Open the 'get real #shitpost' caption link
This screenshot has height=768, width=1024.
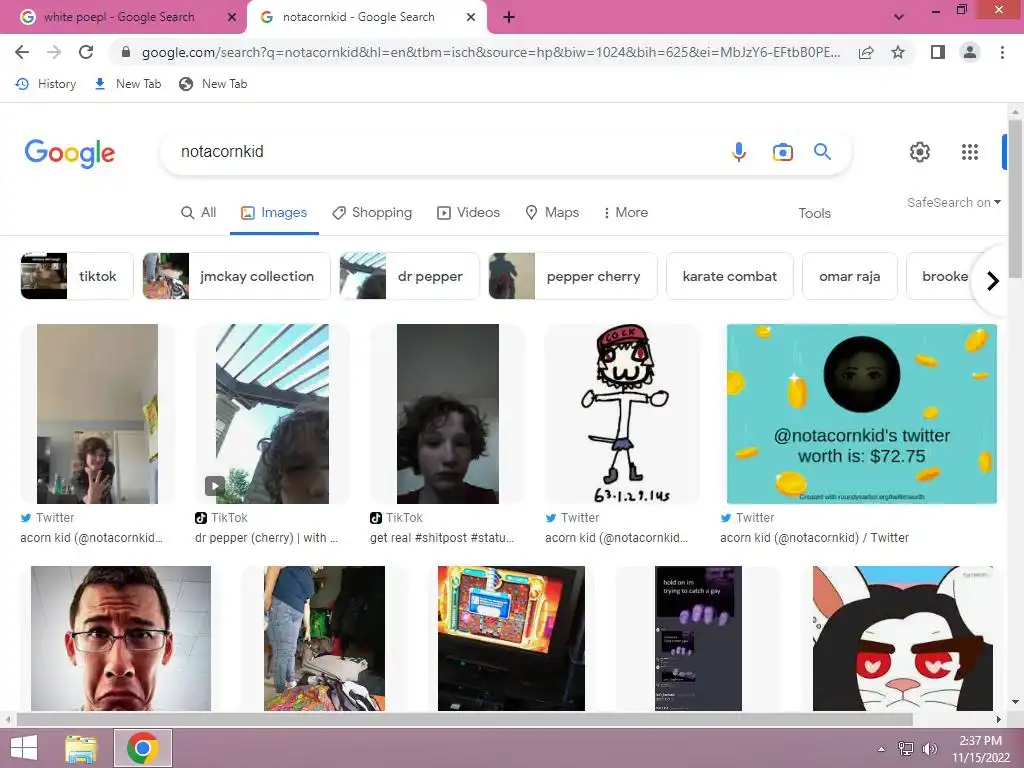pyautogui.click(x=442, y=537)
